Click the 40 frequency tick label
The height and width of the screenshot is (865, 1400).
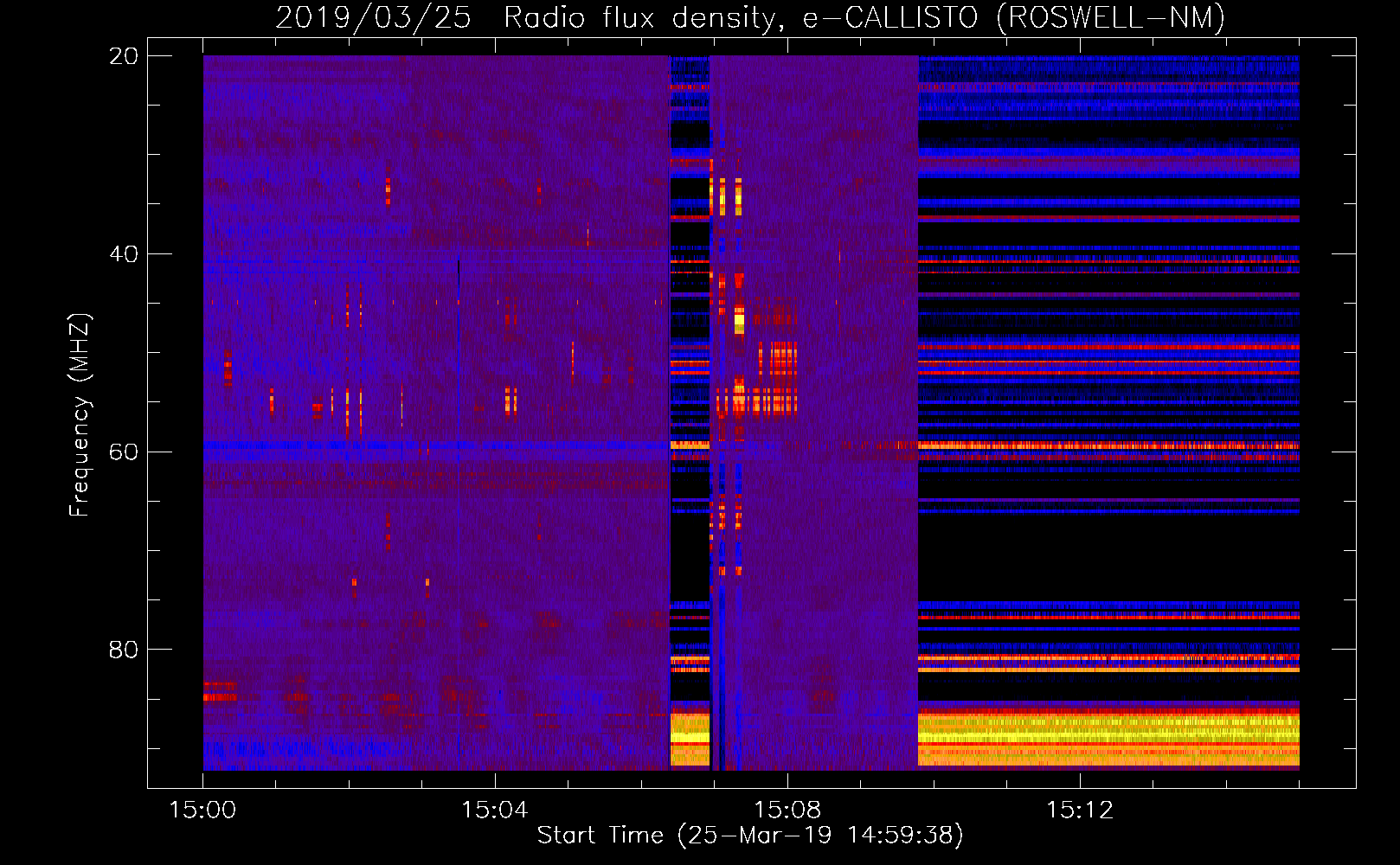(x=124, y=254)
